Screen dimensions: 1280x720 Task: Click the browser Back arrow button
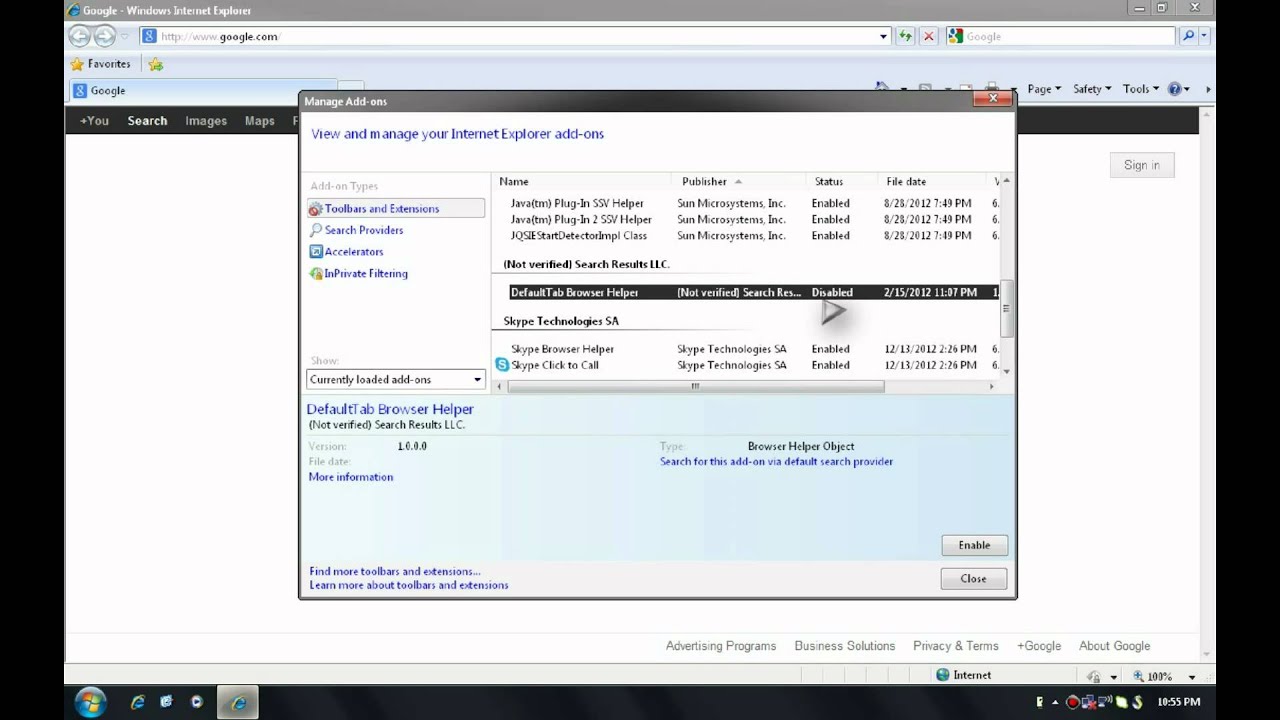(79, 37)
